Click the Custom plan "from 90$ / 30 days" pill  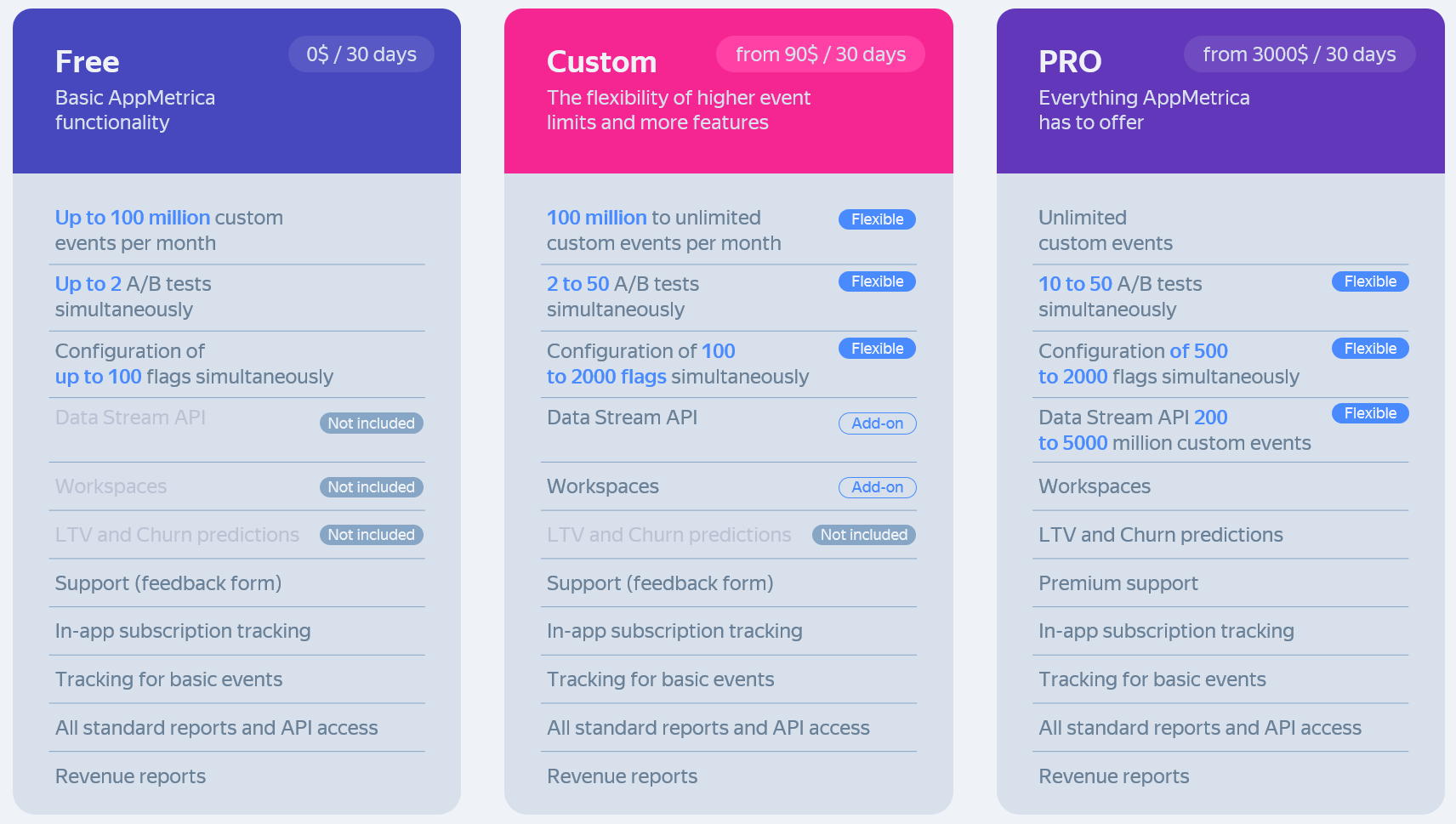click(x=820, y=54)
